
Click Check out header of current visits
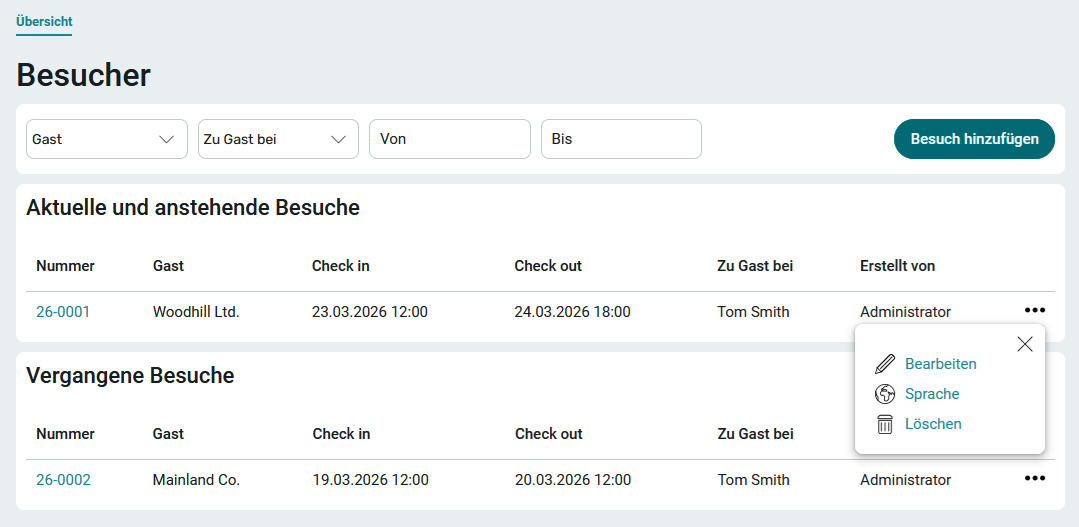(x=548, y=266)
